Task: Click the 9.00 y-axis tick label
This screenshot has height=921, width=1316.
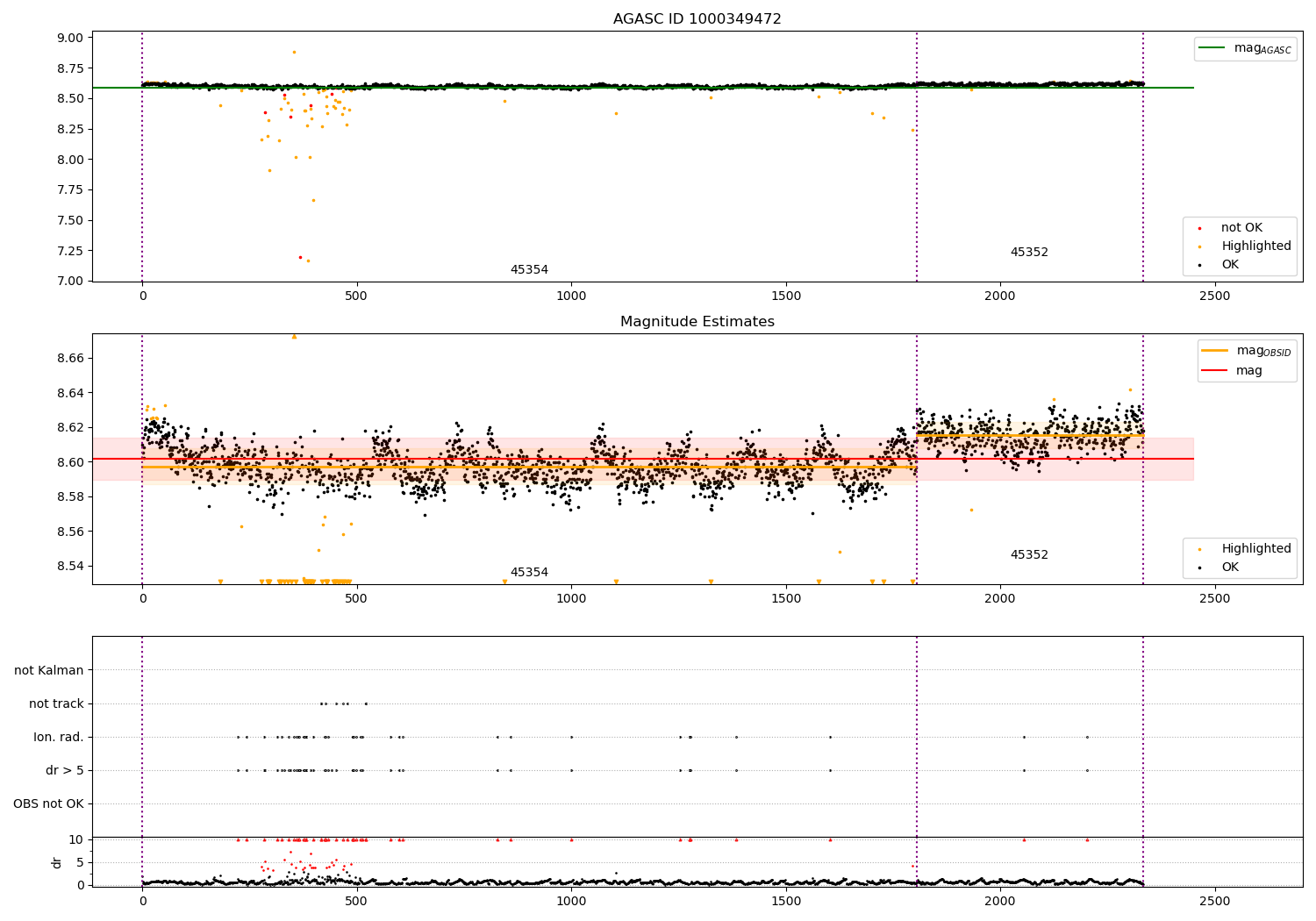Action: (70, 38)
